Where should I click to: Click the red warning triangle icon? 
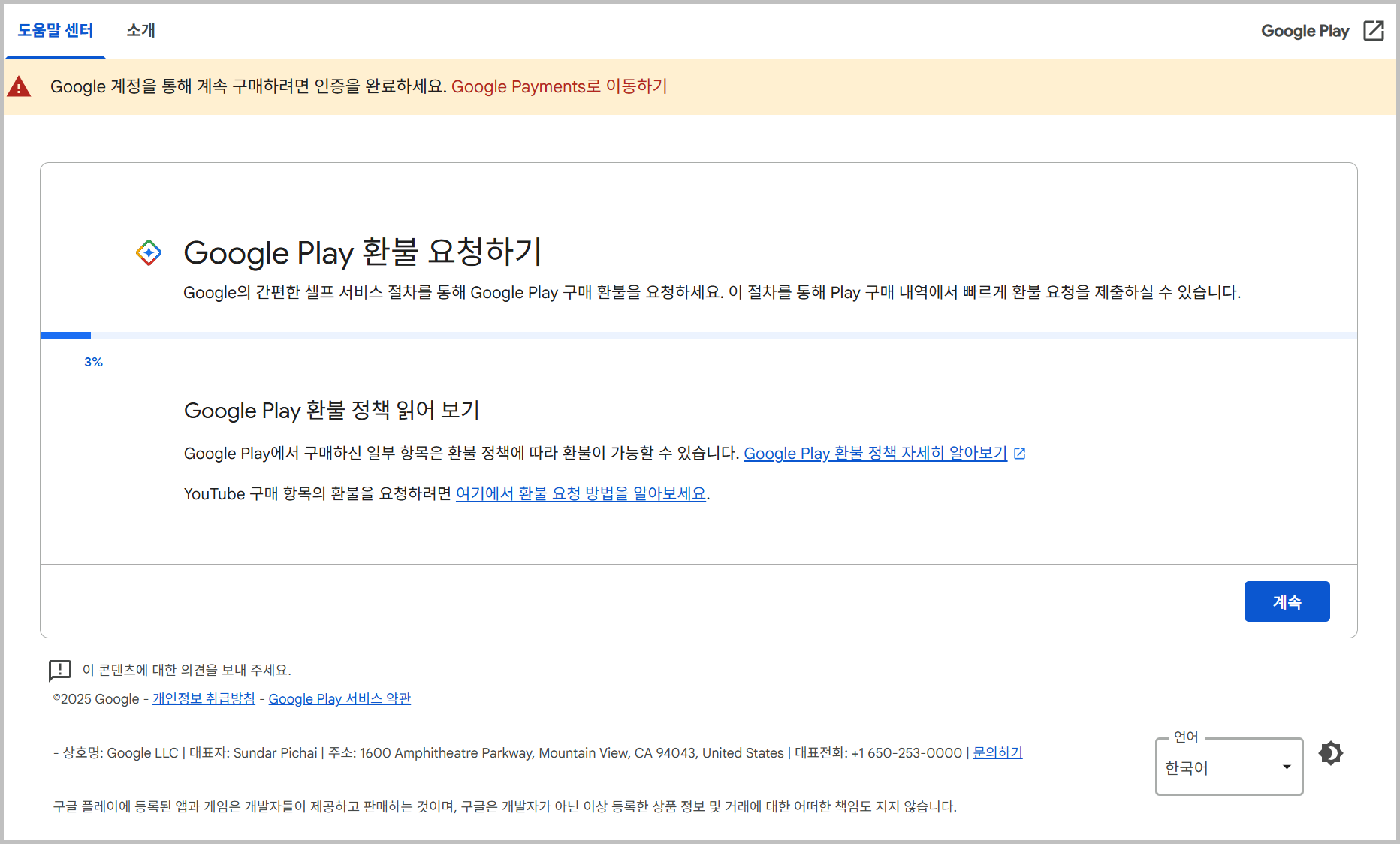tap(19, 87)
